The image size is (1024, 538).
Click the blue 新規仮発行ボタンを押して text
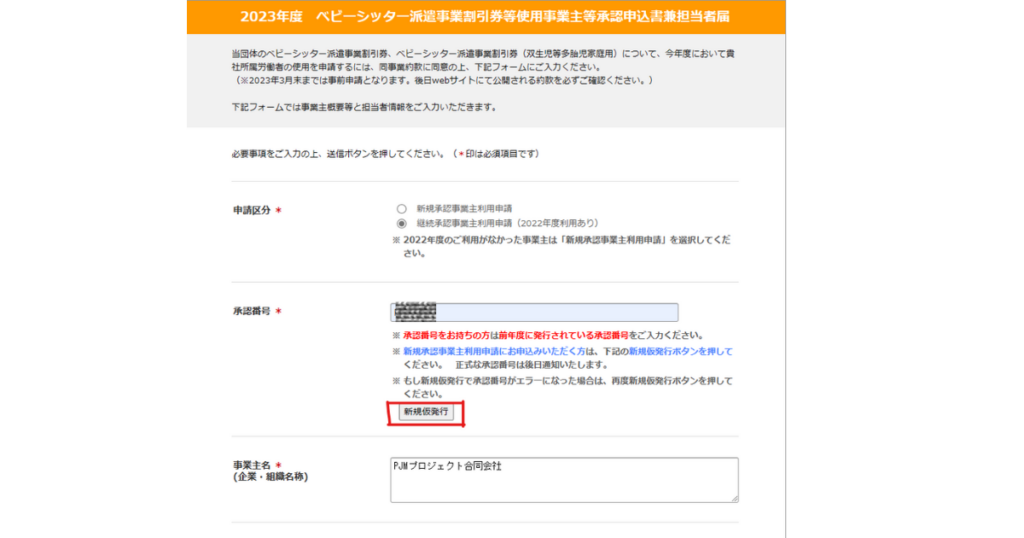(x=680, y=352)
